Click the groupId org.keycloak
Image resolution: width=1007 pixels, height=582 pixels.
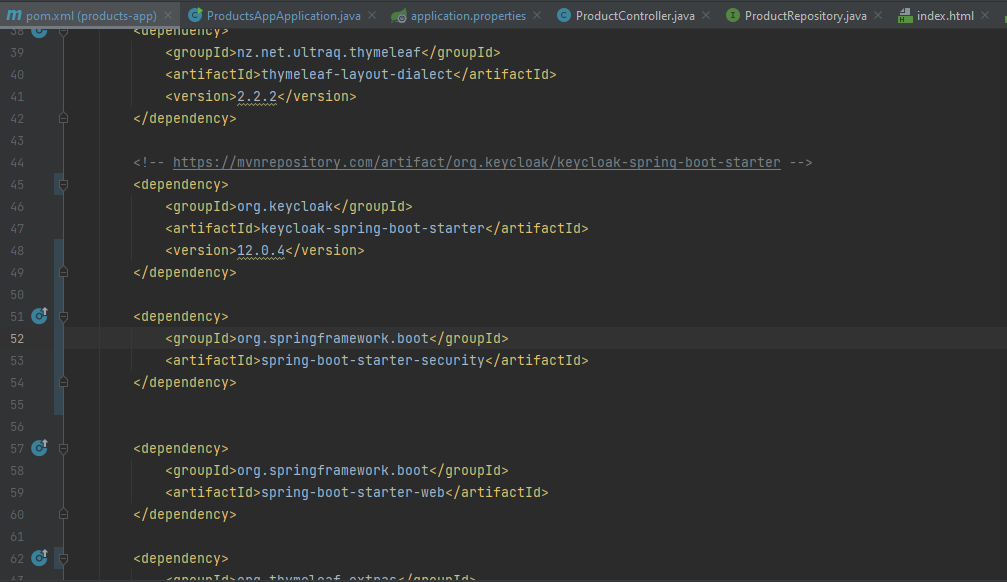[x=285, y=207]
